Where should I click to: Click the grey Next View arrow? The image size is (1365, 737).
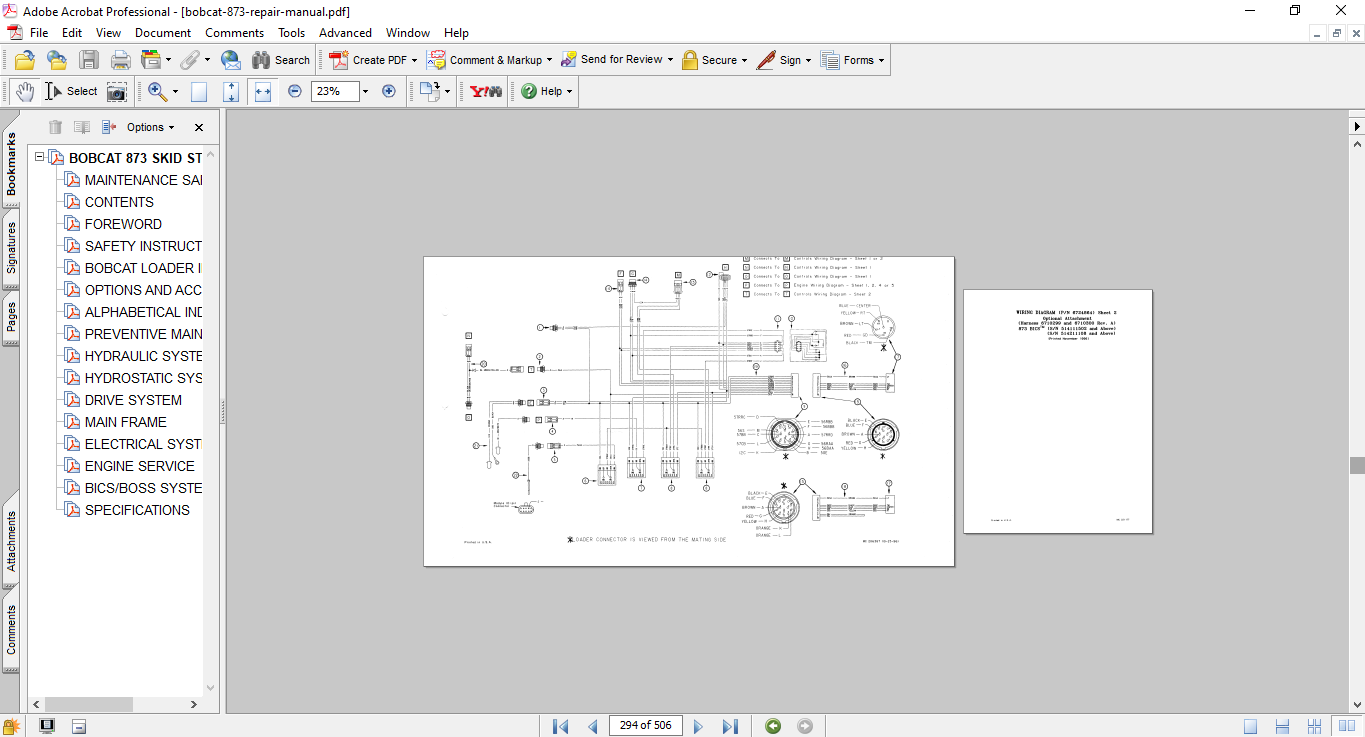(805, 726)
